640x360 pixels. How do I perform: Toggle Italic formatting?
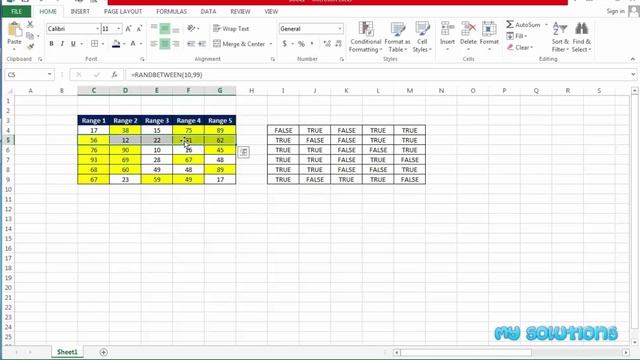click(x=62, y=44)
